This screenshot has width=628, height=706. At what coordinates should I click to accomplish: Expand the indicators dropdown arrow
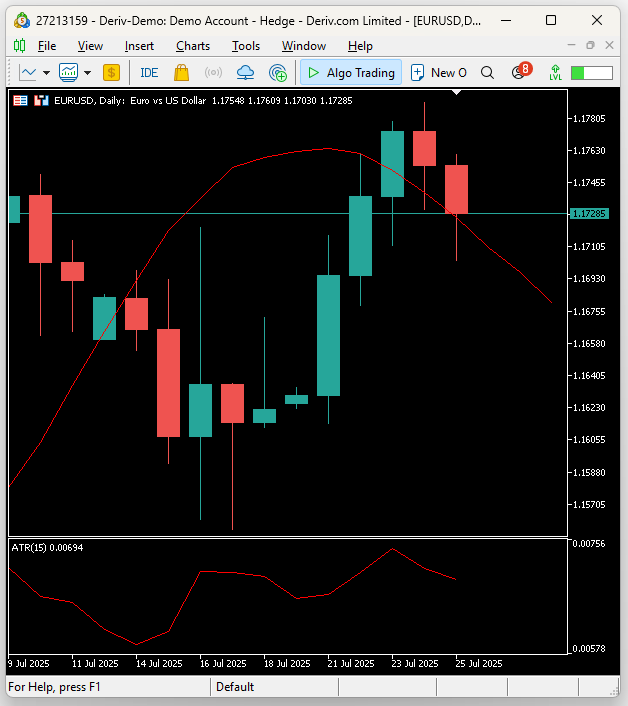tap(88, 72)
